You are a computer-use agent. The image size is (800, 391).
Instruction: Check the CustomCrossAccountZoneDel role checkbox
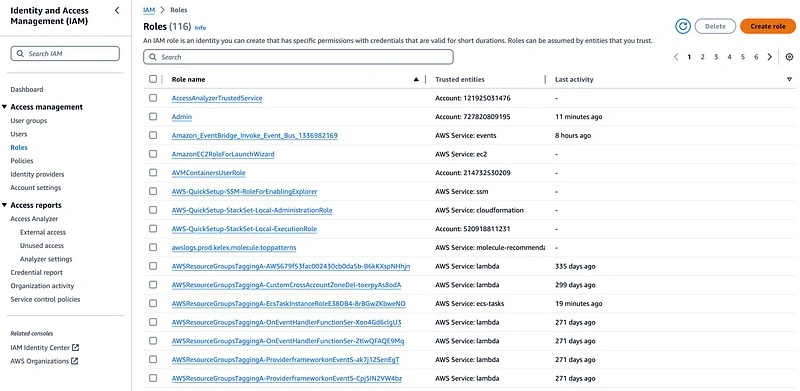tap(153, 284)
